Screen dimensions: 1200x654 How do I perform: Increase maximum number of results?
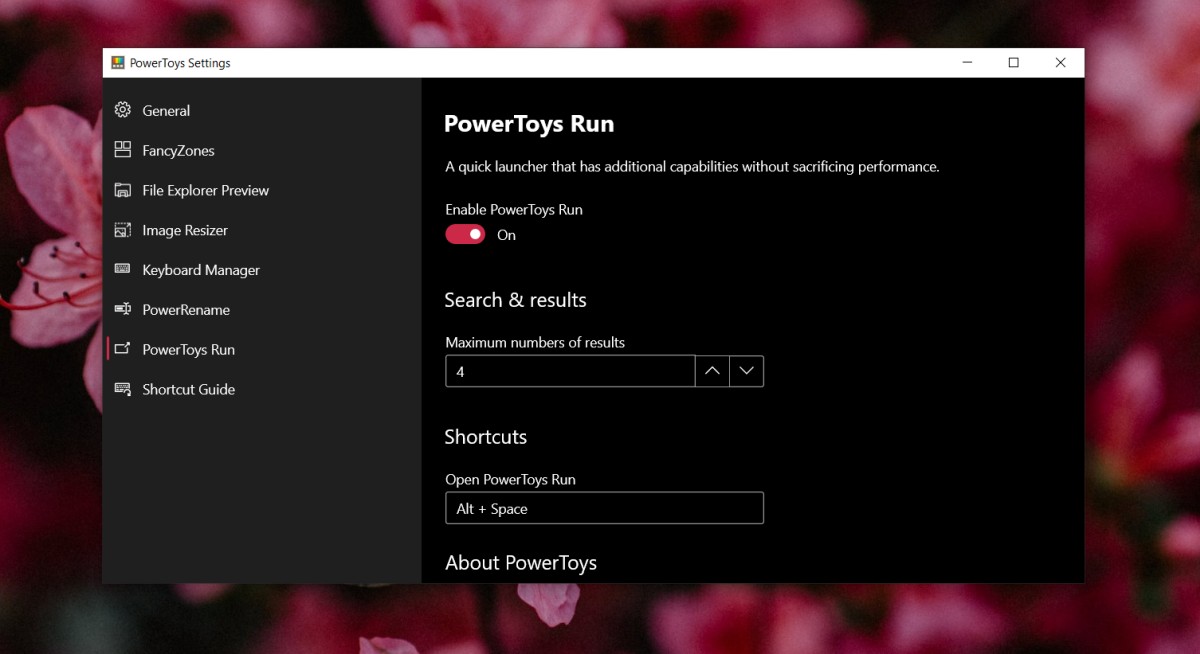point(712,371)
